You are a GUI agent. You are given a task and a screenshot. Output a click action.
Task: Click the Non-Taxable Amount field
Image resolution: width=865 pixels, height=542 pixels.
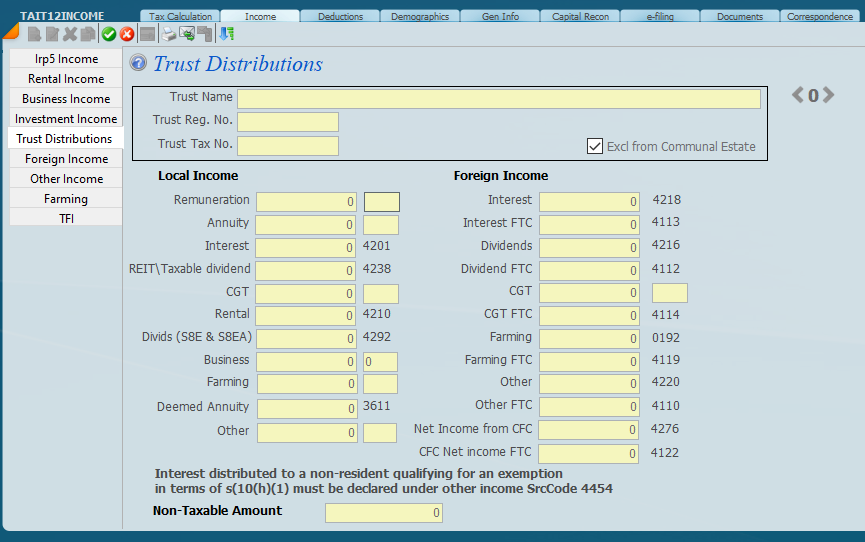tap(383, 513)
